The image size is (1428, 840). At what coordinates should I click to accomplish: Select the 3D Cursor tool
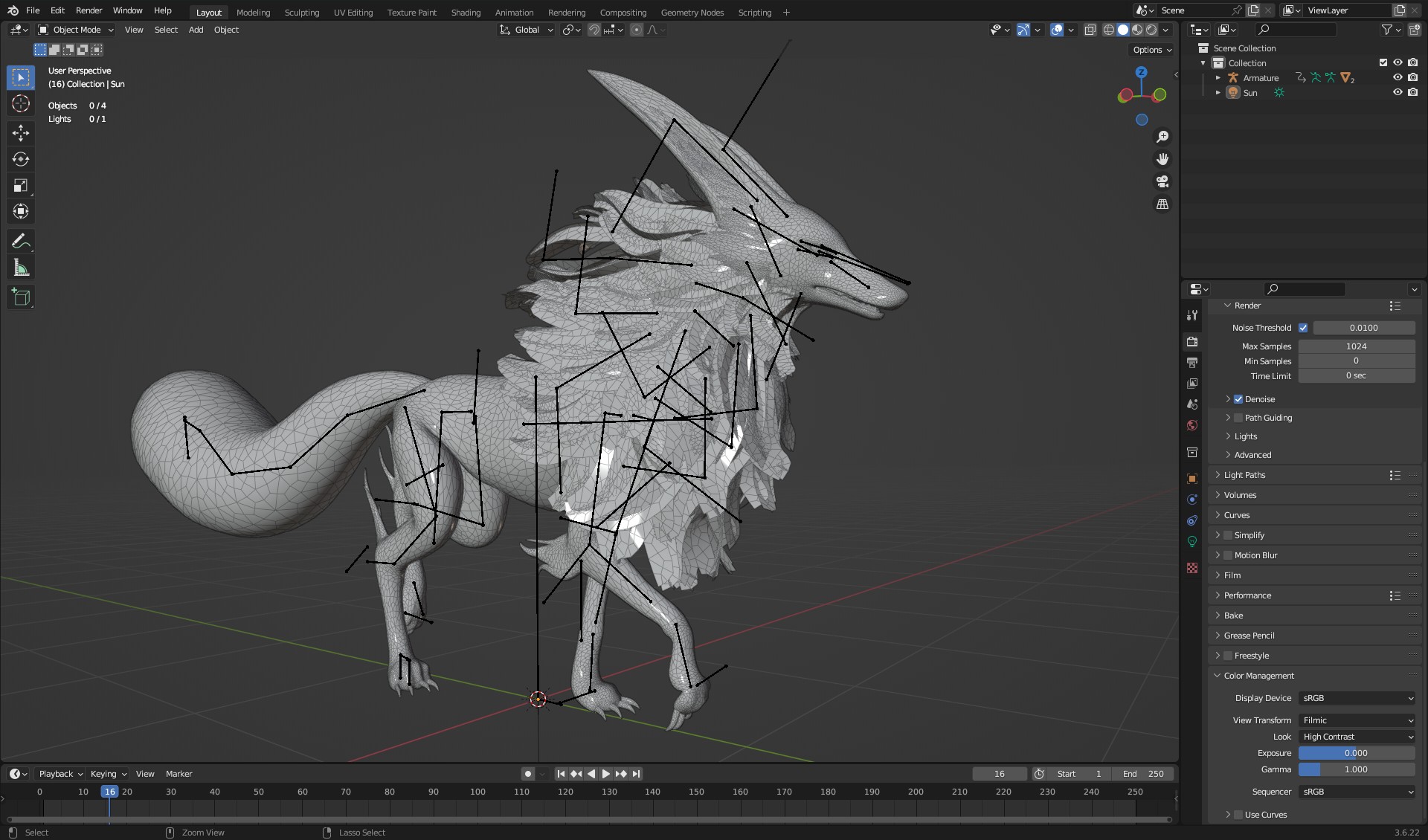pos(21,103)
